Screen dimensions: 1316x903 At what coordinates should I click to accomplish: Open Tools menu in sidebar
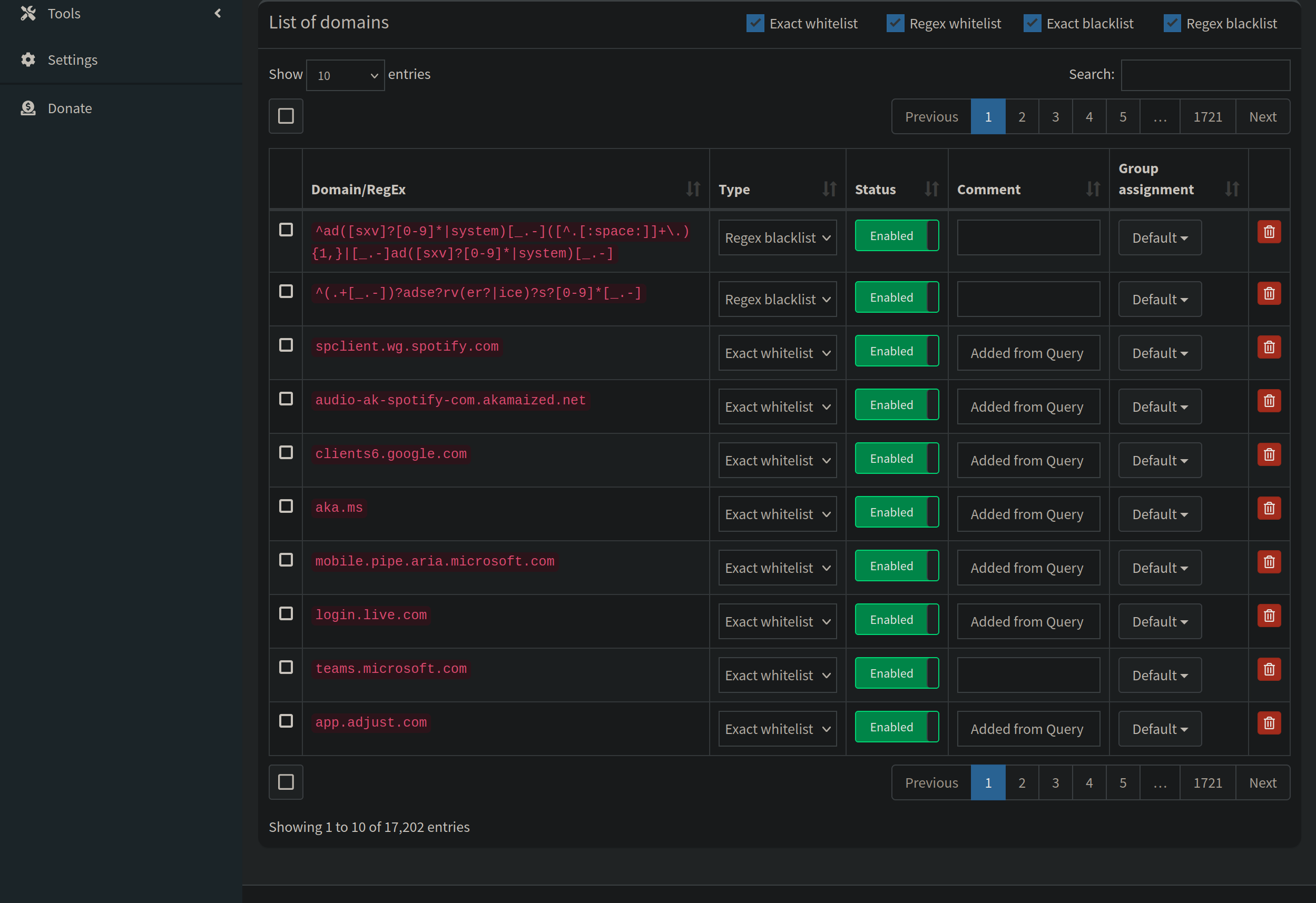pos(64,14)
